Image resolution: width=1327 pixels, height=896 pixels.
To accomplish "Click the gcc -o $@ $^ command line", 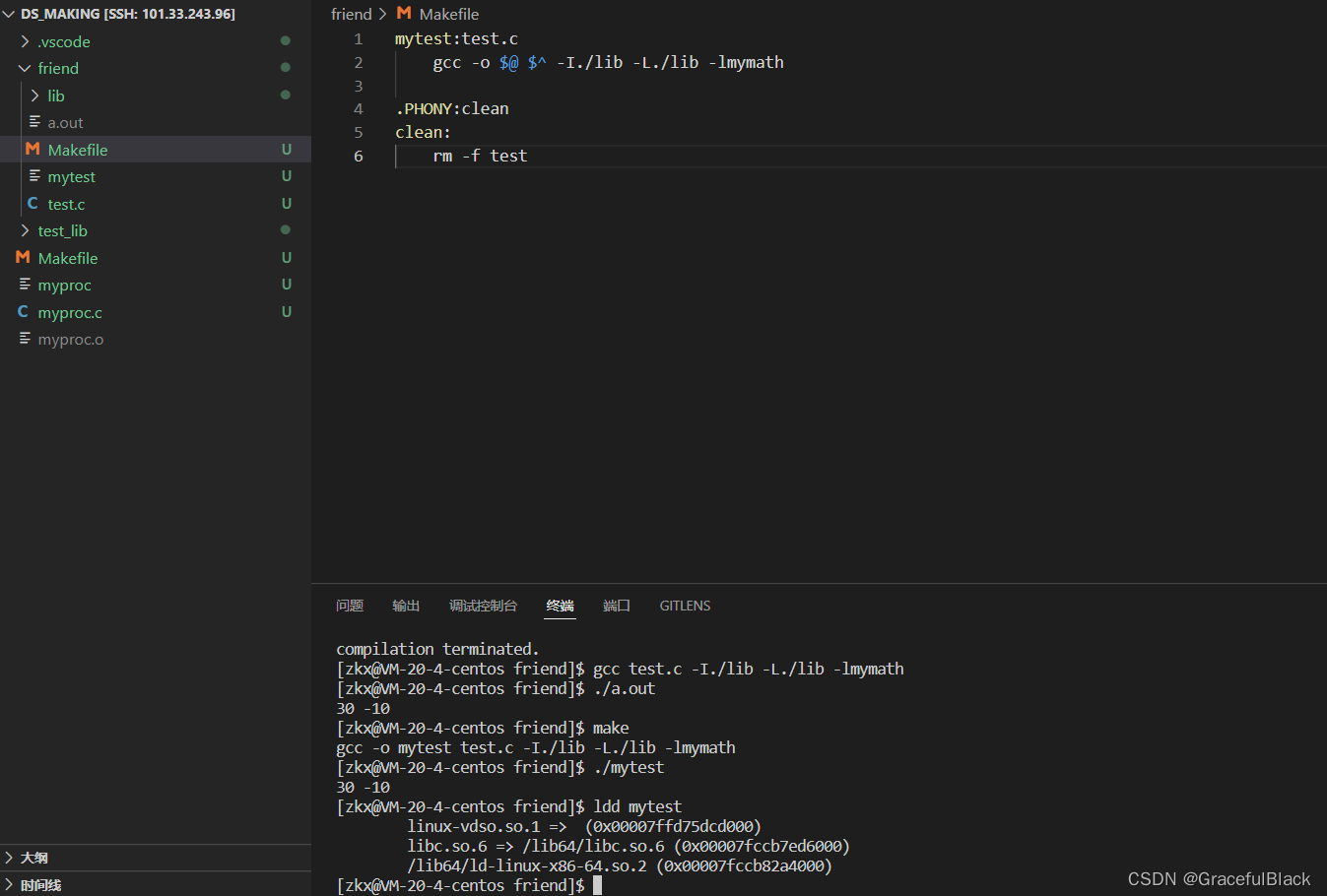I will [x=608, y=62].
